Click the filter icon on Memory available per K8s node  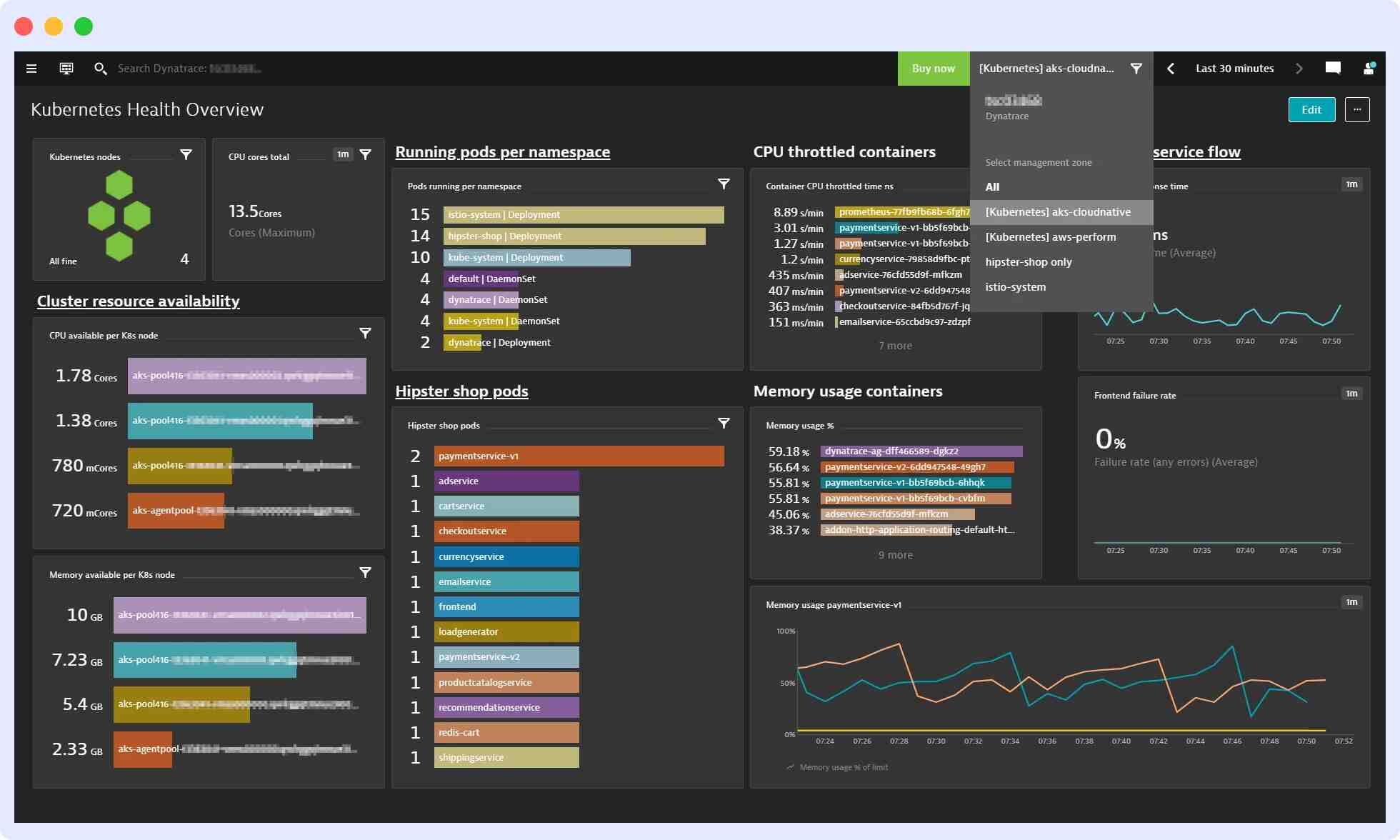pos(365,572)
